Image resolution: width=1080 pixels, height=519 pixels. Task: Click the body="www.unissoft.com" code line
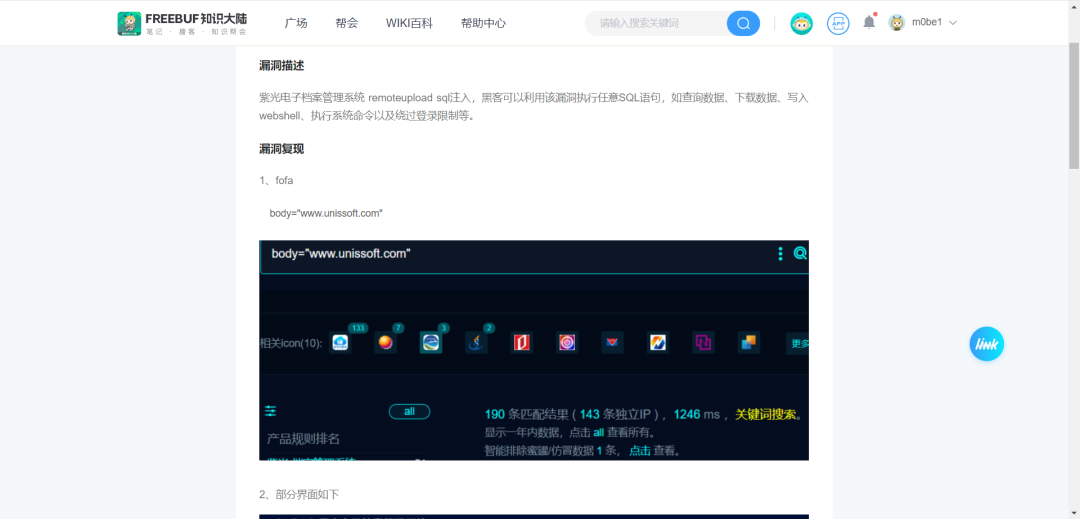pos(326,213)
